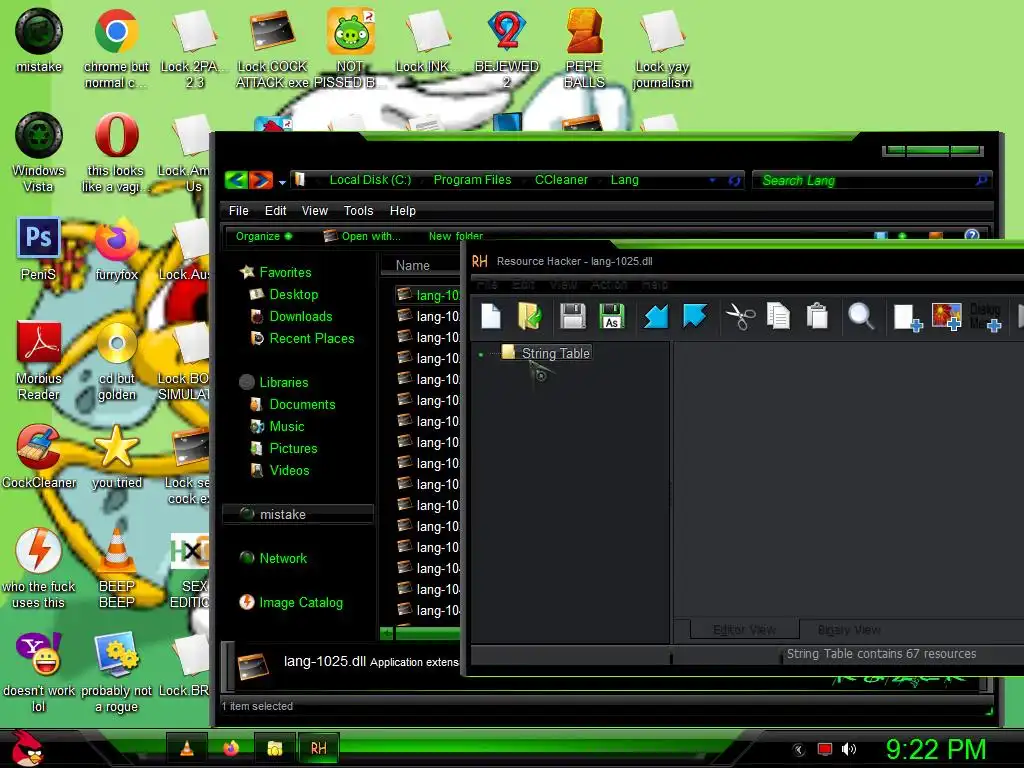The height and width of the screenshot is (768, 1024).
Task: Click the green Save As floppy icon
Action: (611, 317)
